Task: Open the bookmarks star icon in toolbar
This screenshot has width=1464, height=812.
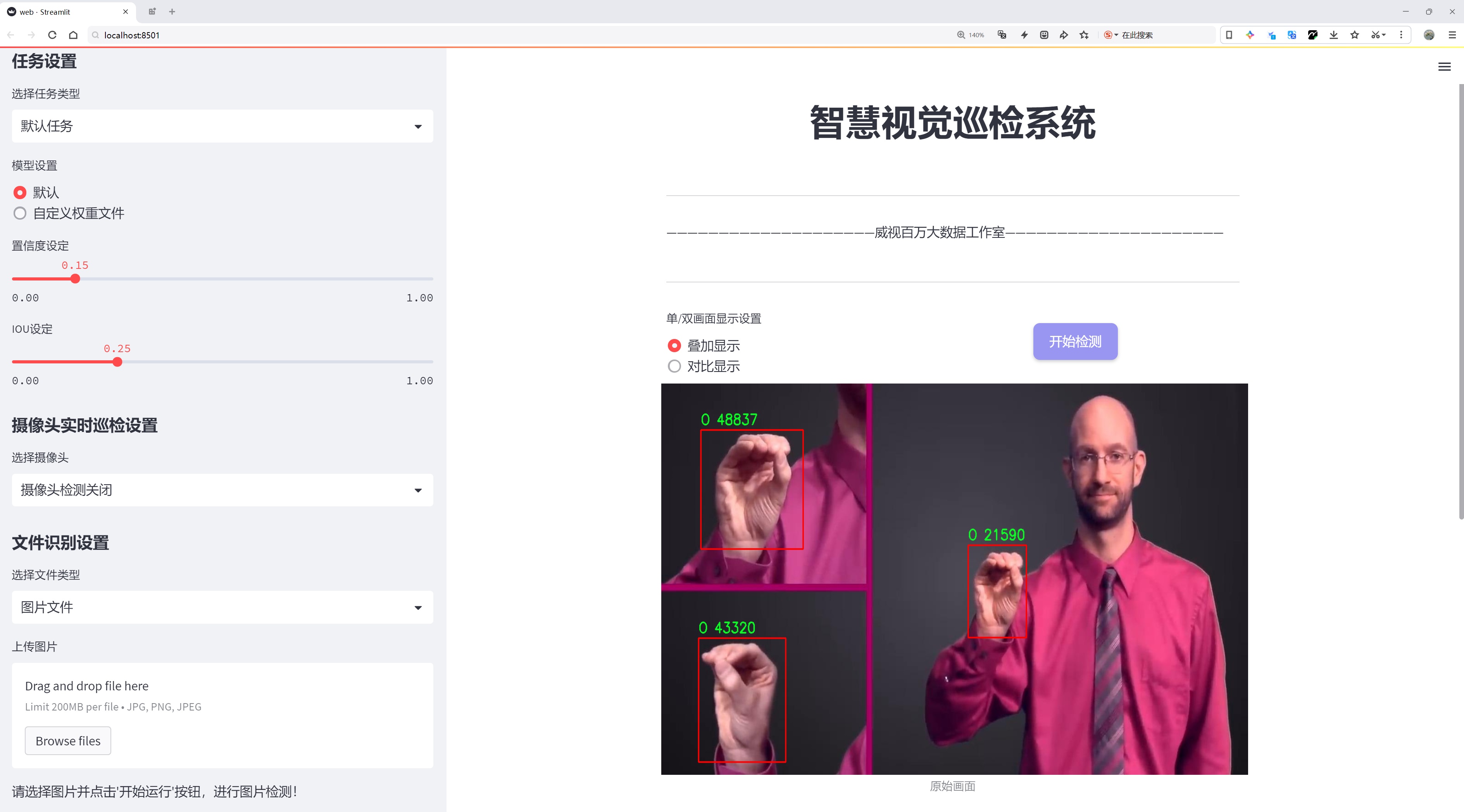Action: [1355, 35]
